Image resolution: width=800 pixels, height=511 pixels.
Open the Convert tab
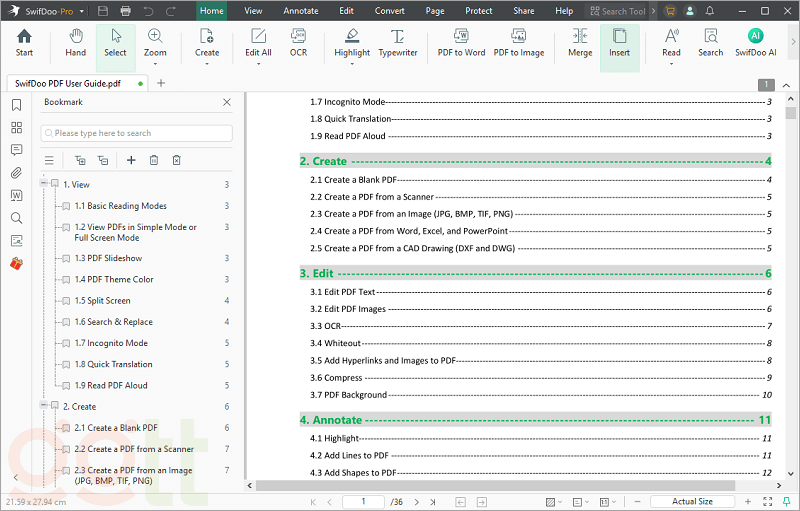click(390, 11)
